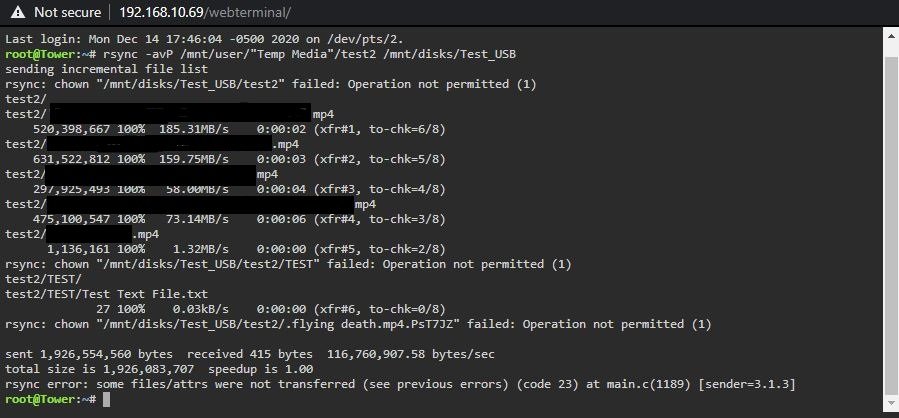
Task: Click the "Not secure" site info label
Action: click(67, 12)
